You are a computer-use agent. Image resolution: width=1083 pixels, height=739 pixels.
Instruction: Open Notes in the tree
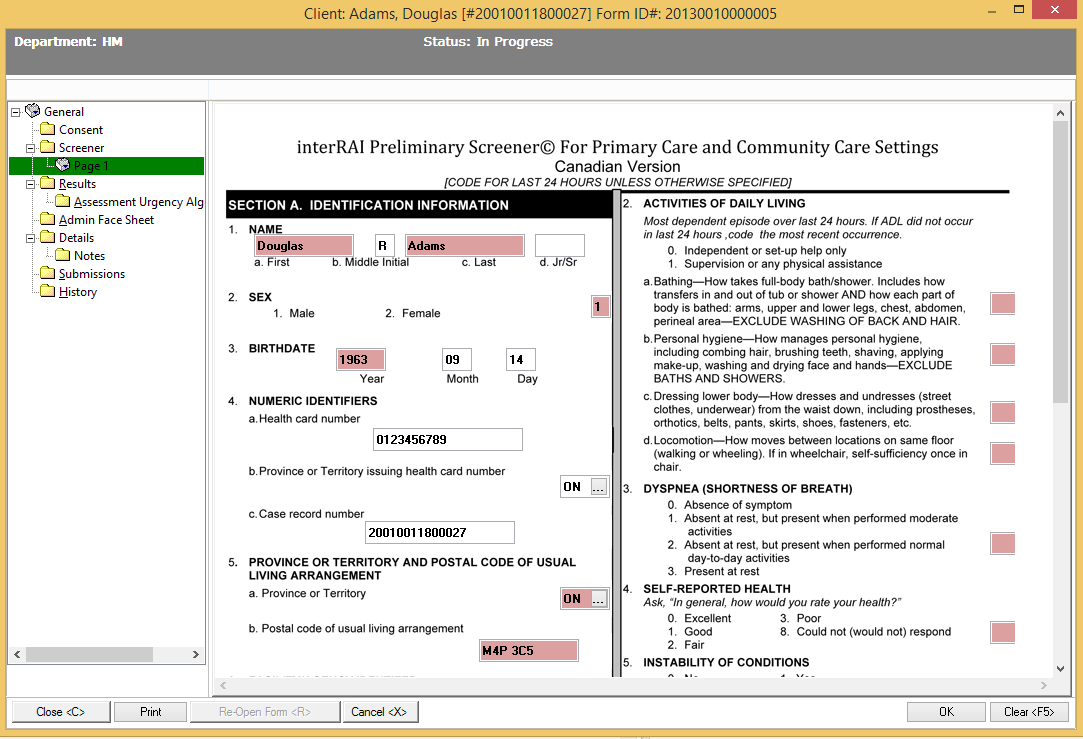coord(90,256)
